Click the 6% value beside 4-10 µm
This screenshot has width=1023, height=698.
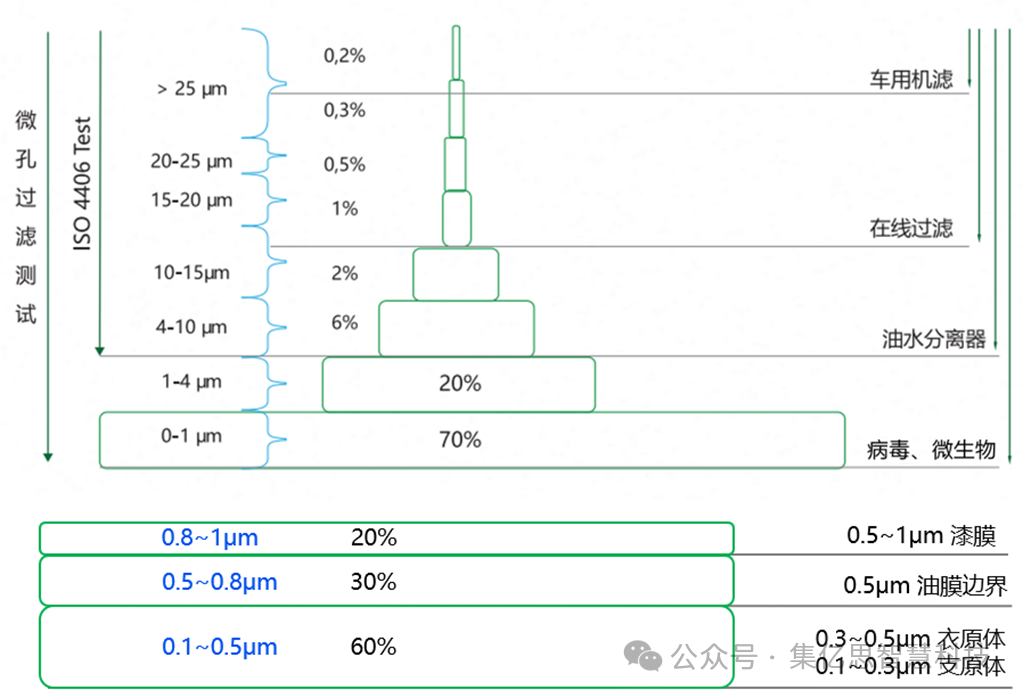pyautogui.click(x=344, y=322)
